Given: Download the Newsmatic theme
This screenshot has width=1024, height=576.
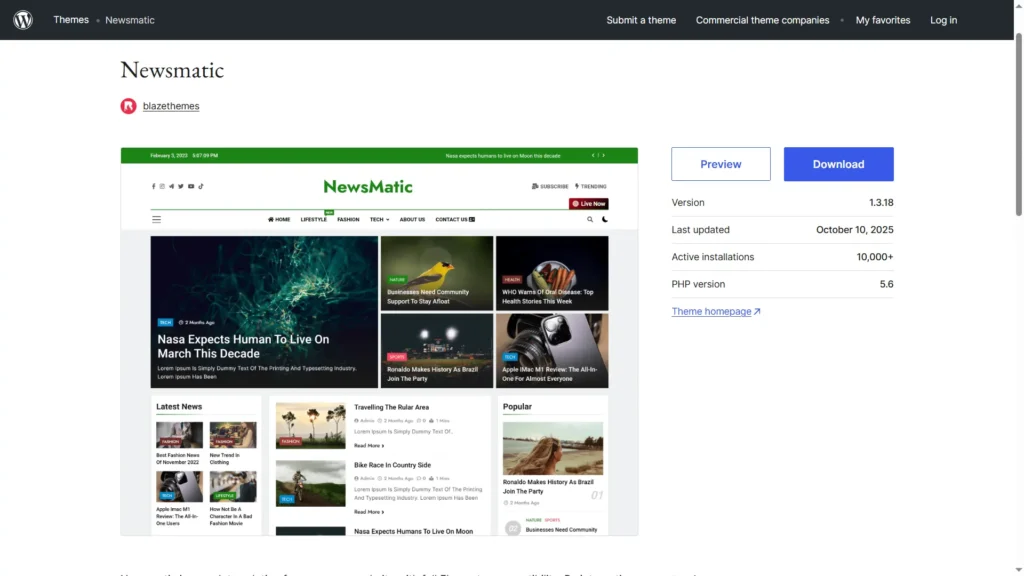Looking at the screenshot, I should click(838, 164).
